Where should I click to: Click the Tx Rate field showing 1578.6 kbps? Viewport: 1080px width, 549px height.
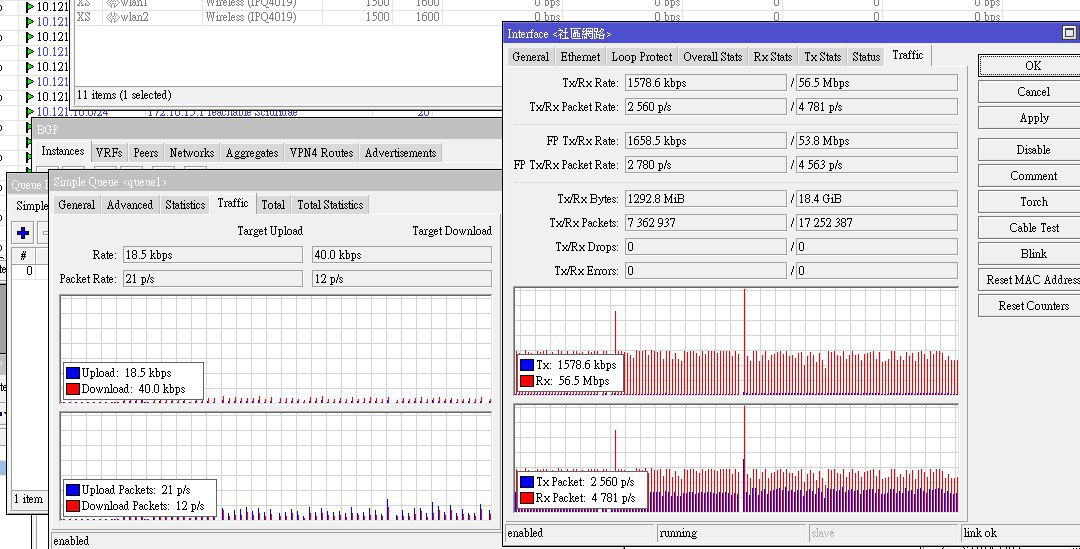point(705,83)
